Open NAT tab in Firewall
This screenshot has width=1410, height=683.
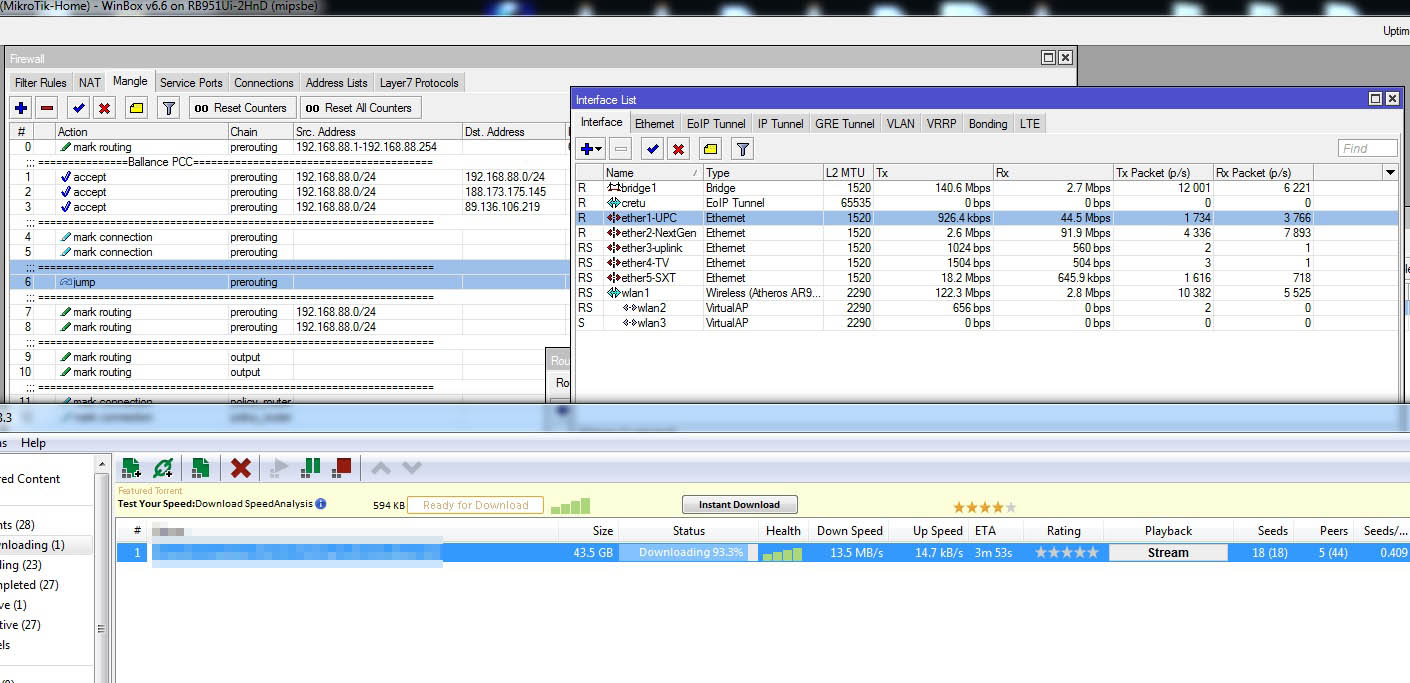tap(90, 83)
